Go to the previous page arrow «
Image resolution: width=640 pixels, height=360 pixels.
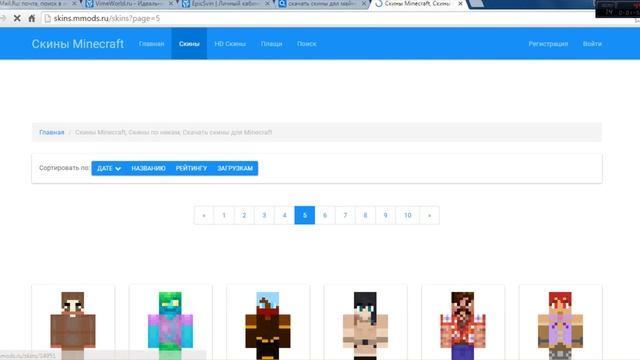(204, 216)
